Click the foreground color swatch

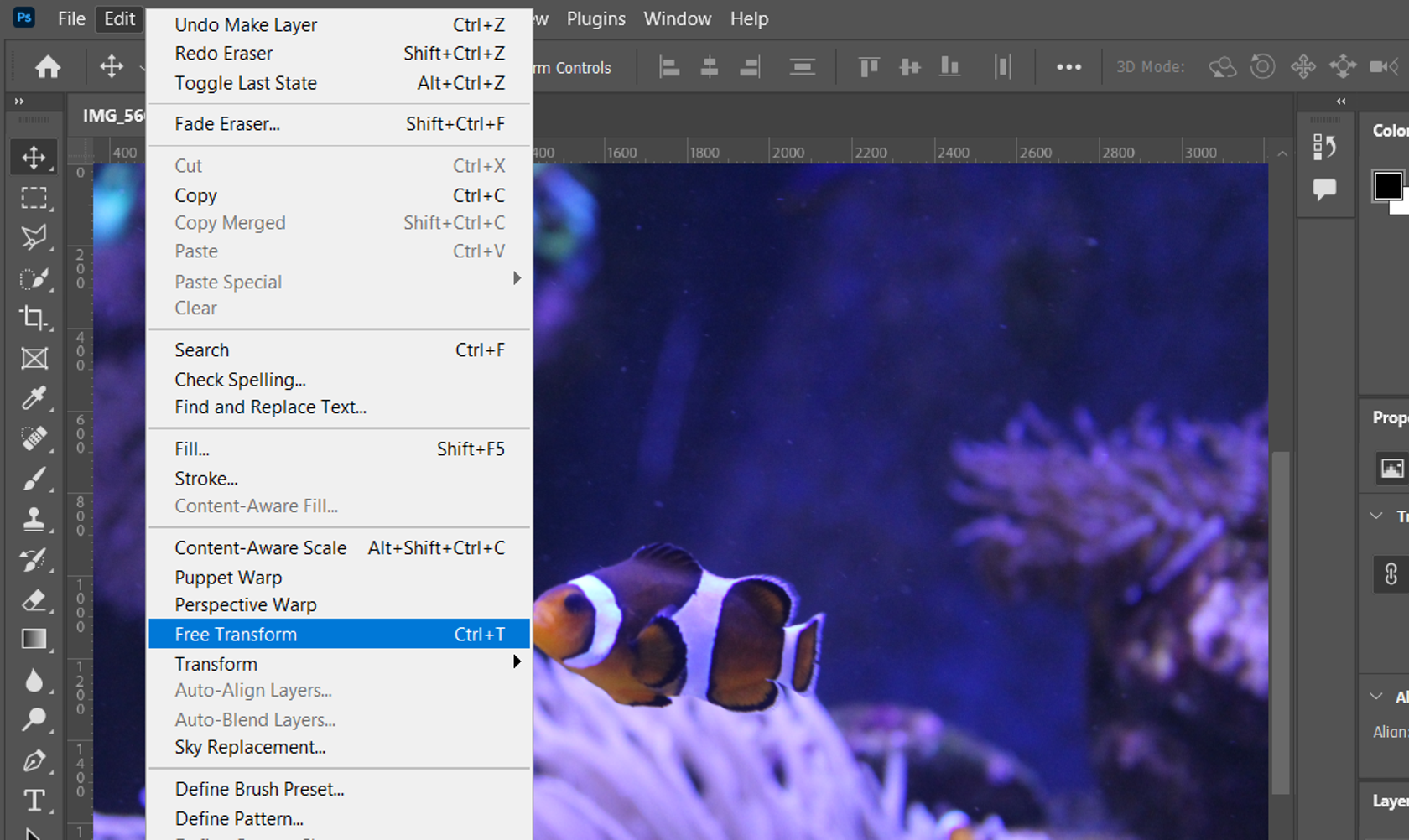pos(1388,186)
